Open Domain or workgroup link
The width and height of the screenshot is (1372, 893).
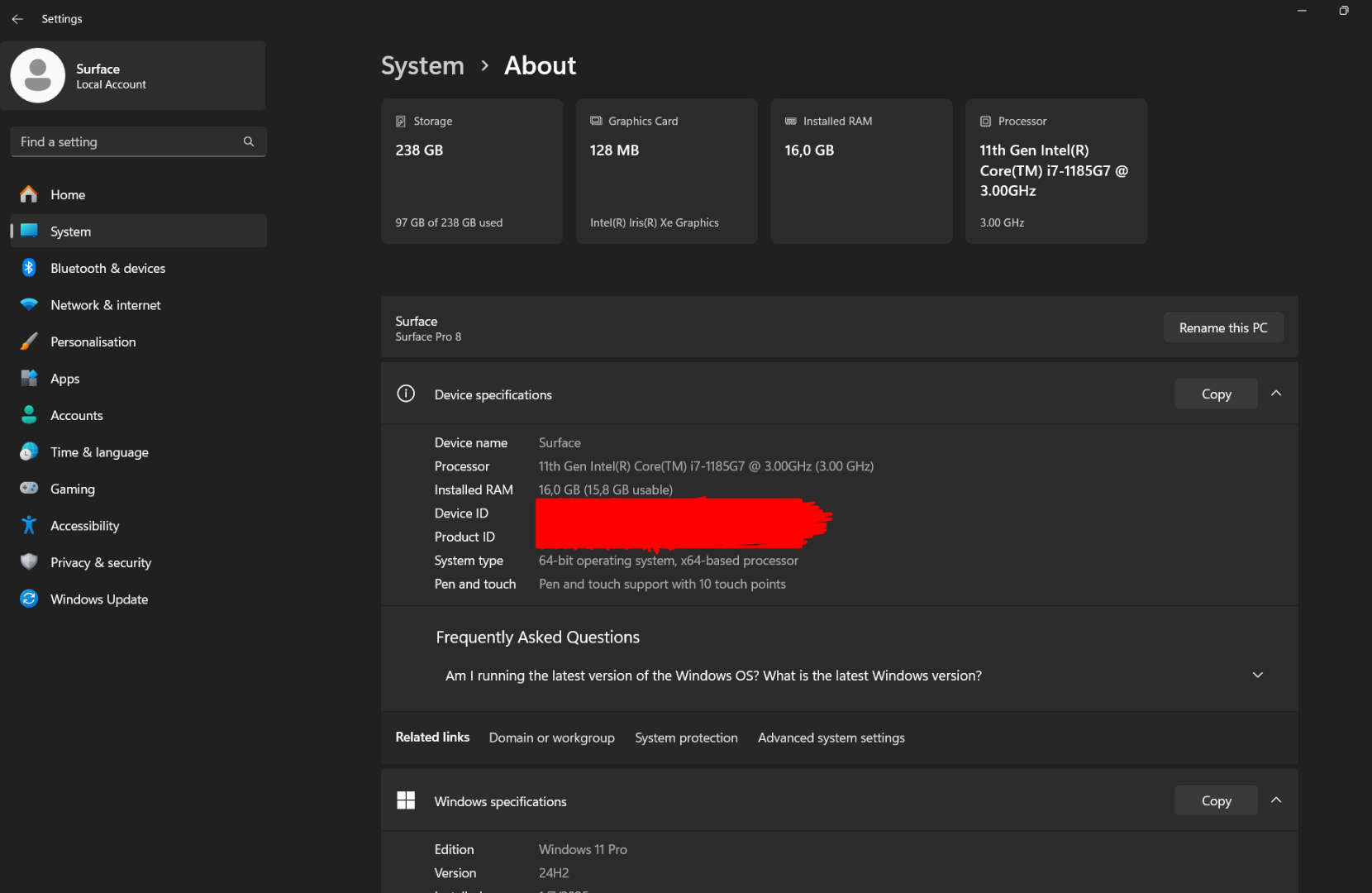551,738
